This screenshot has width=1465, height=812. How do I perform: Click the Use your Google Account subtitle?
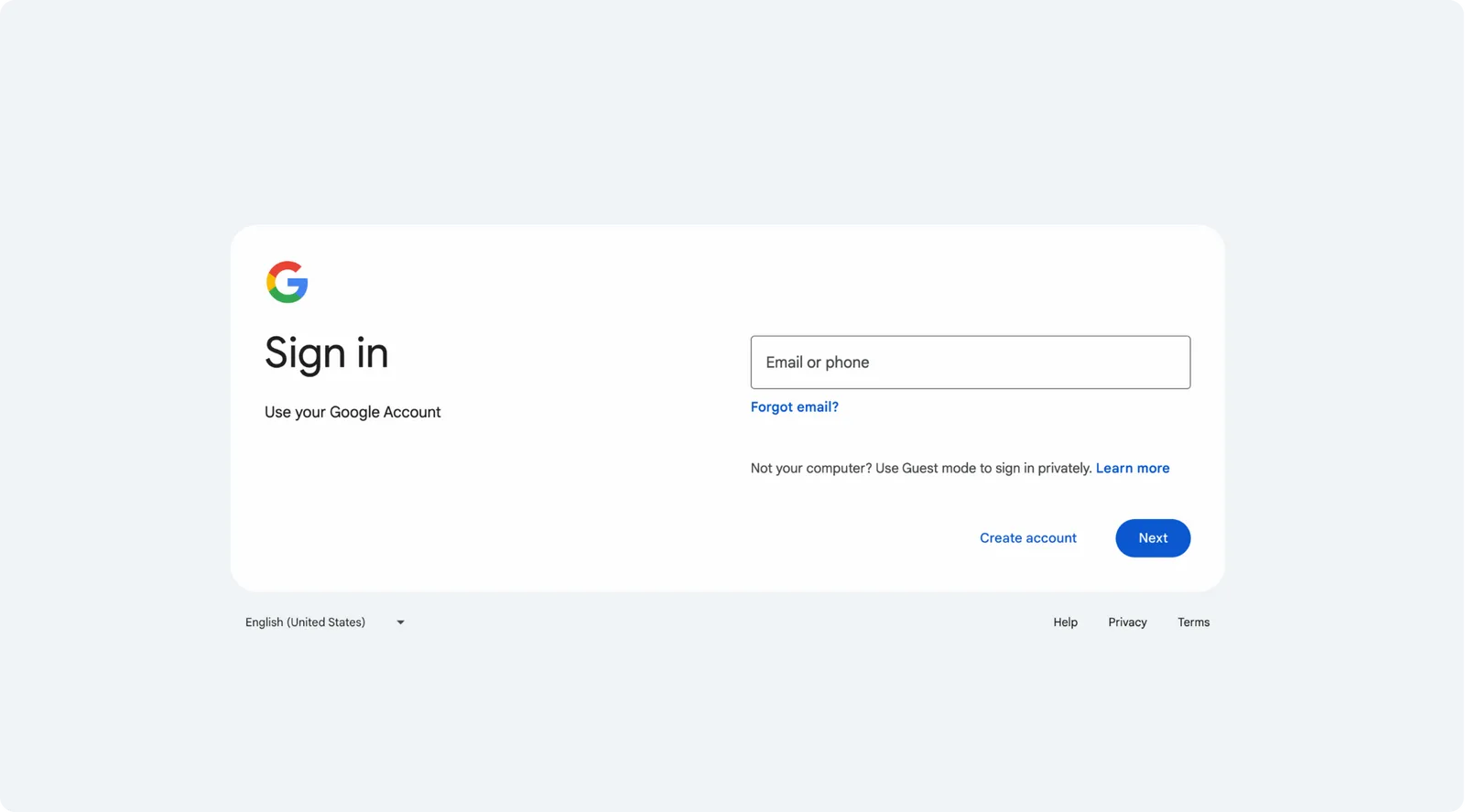[x=353, y=413]
